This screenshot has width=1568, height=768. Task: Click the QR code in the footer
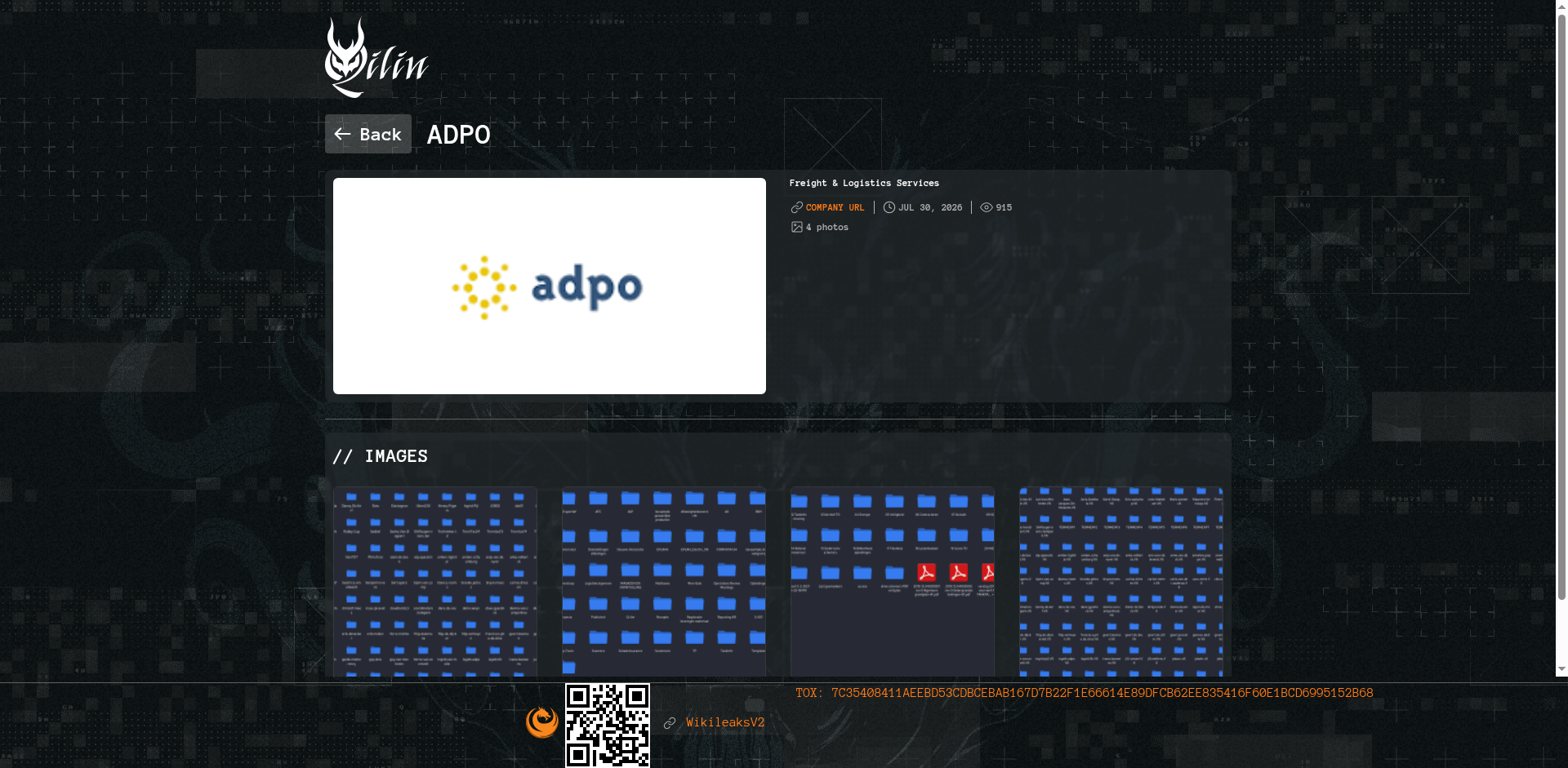coord(608,726)
